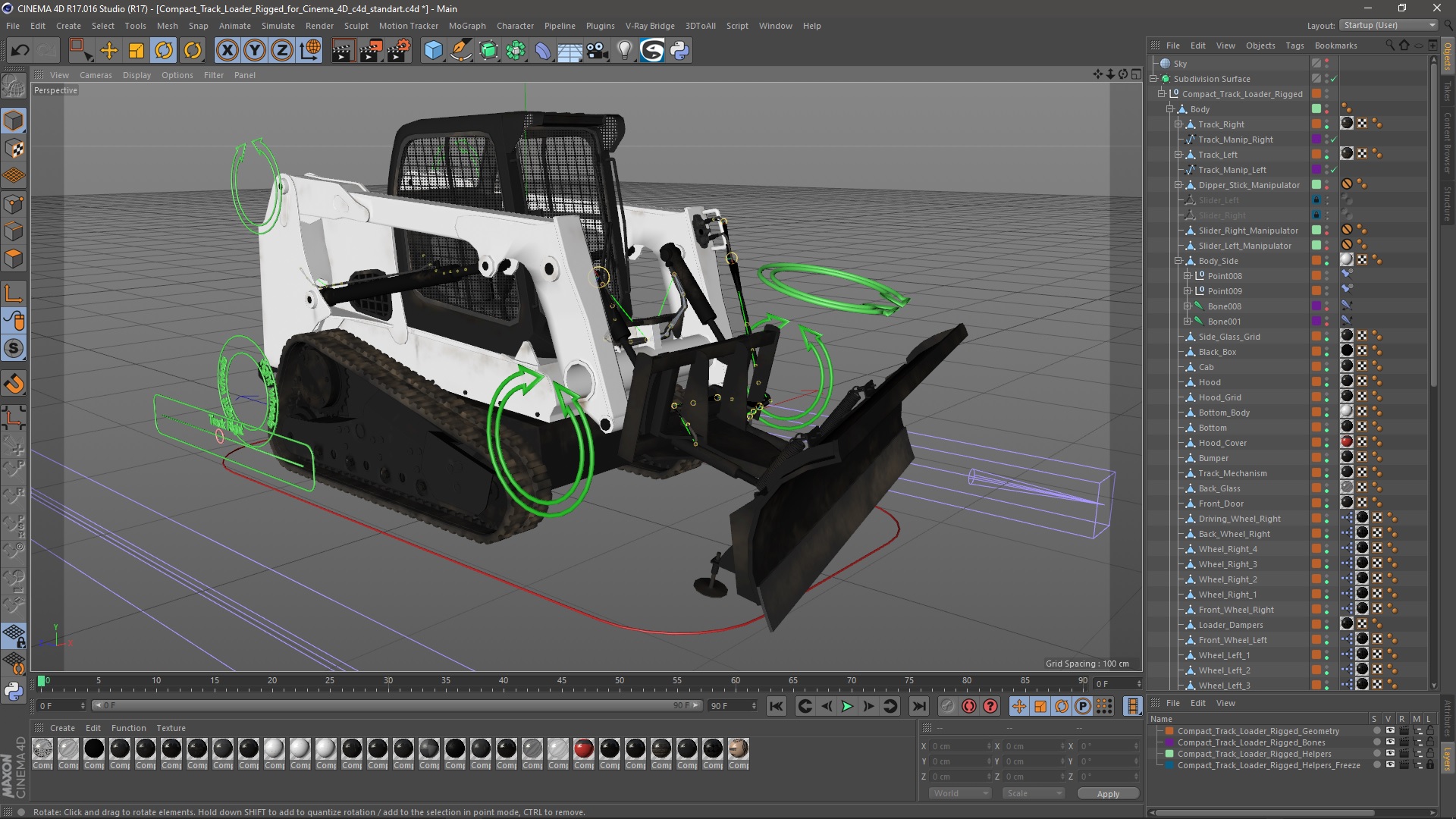1456x819 pixels.
Task: Click the Python icon at left toolbar bottom
Action: [x=14, y=691]
